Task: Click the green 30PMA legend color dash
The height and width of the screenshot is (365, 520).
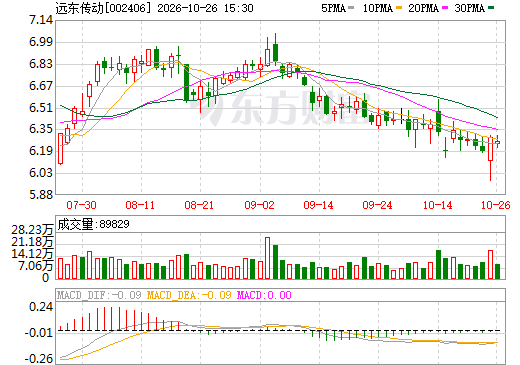Action: pyautogui.click(x=491, y=8)
